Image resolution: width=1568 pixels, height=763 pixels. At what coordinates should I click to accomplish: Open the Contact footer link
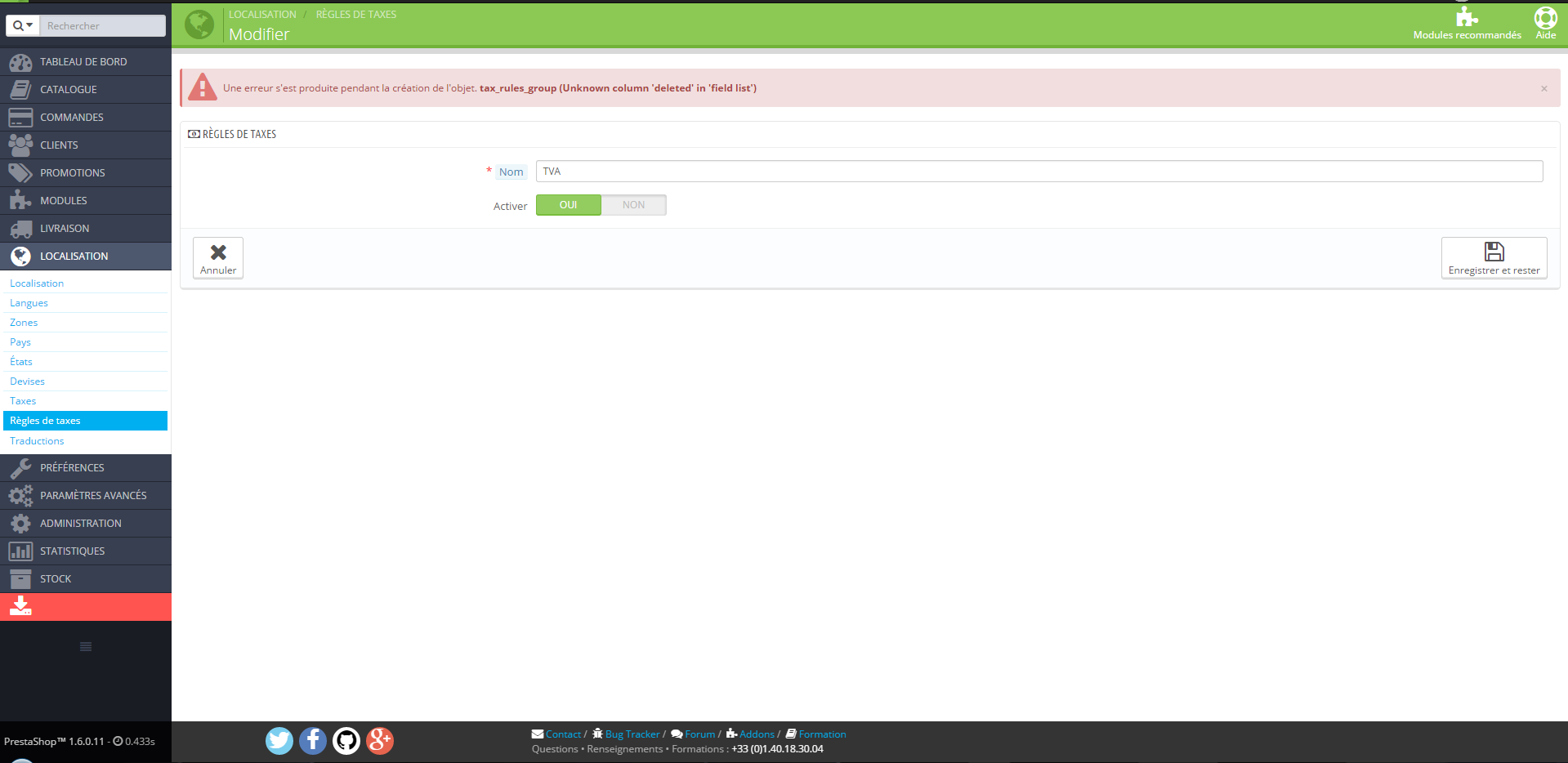click(x=563, y=734)
